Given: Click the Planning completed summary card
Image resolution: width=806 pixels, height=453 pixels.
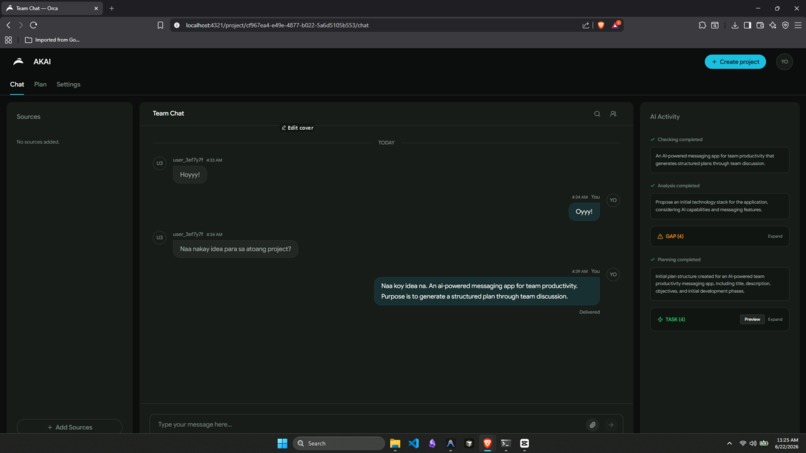Looking at the screenshot, I should [x=719, y=284].
